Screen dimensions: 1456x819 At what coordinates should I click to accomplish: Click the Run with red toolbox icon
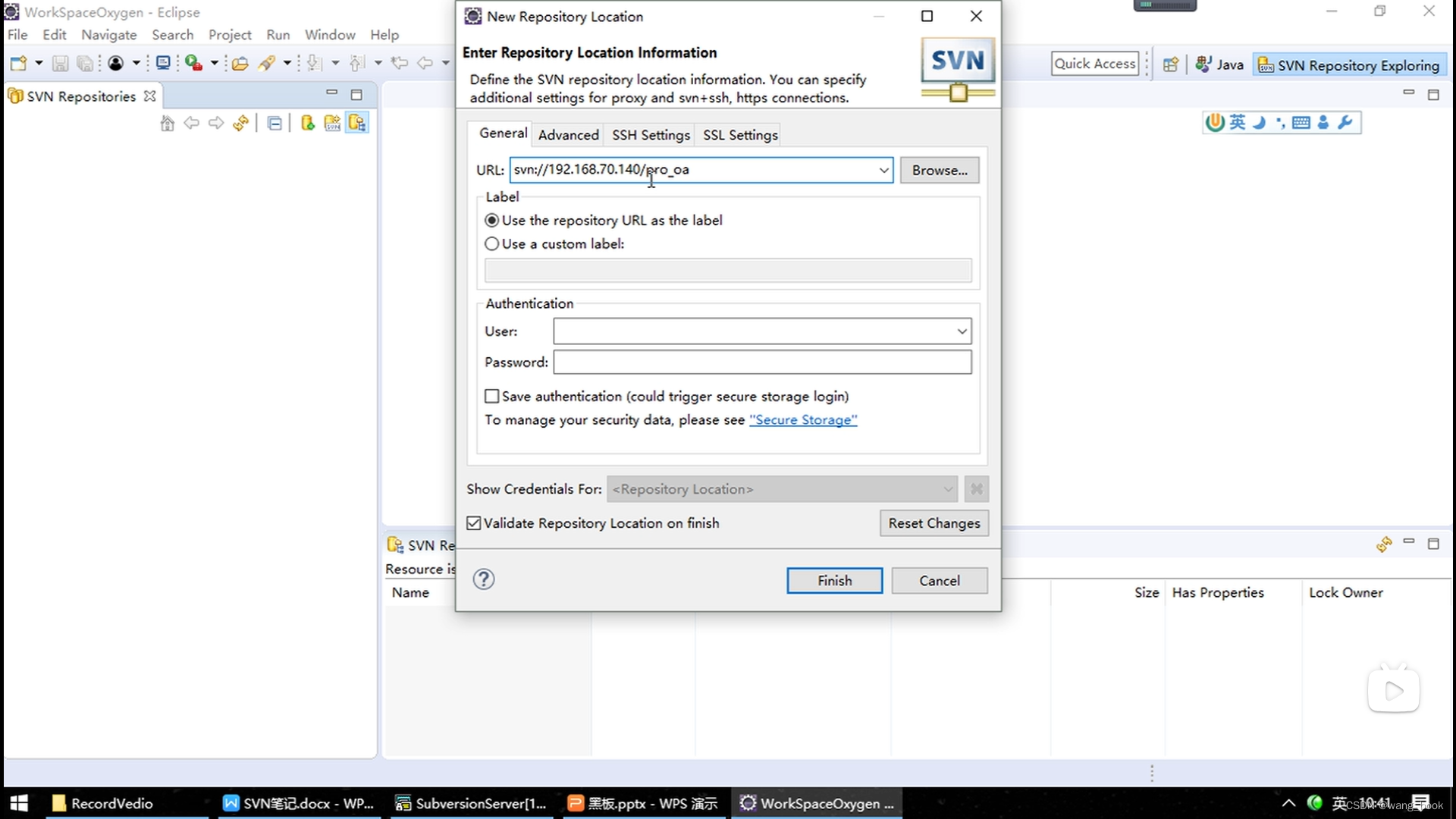(194, 63)
